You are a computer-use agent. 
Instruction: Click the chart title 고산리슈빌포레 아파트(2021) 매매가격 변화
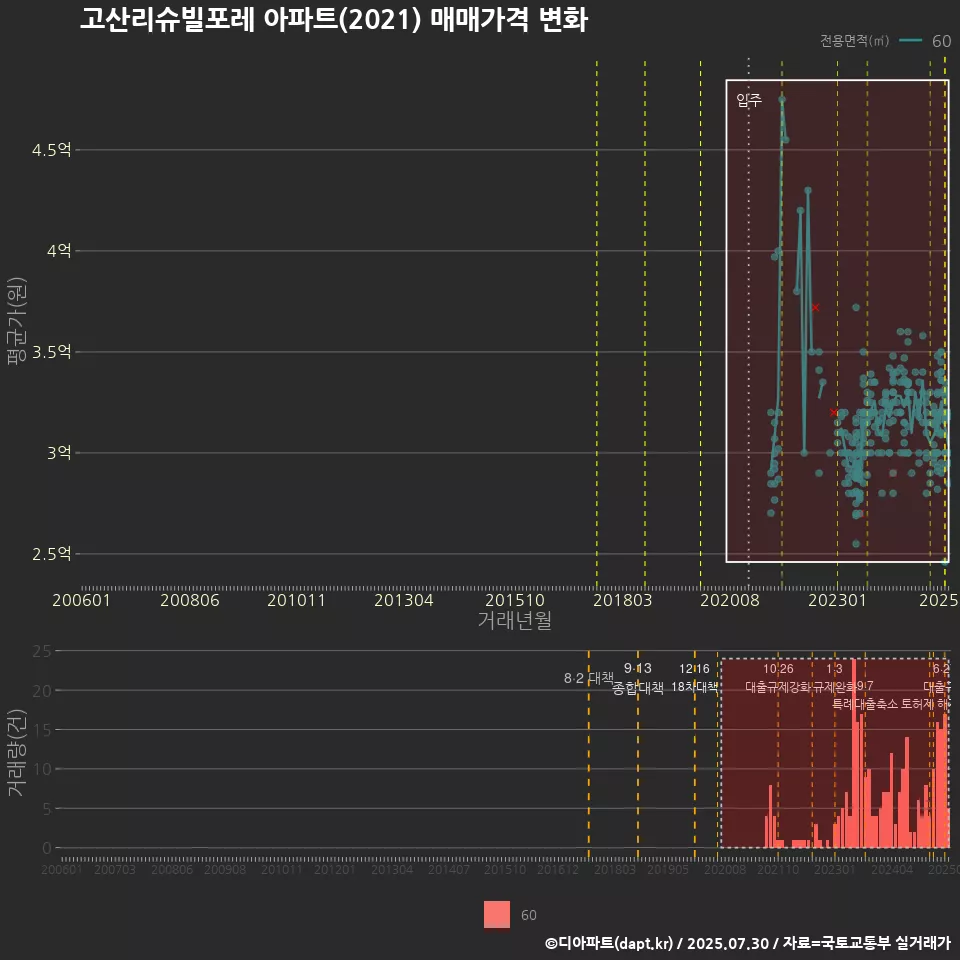point(334,20)
